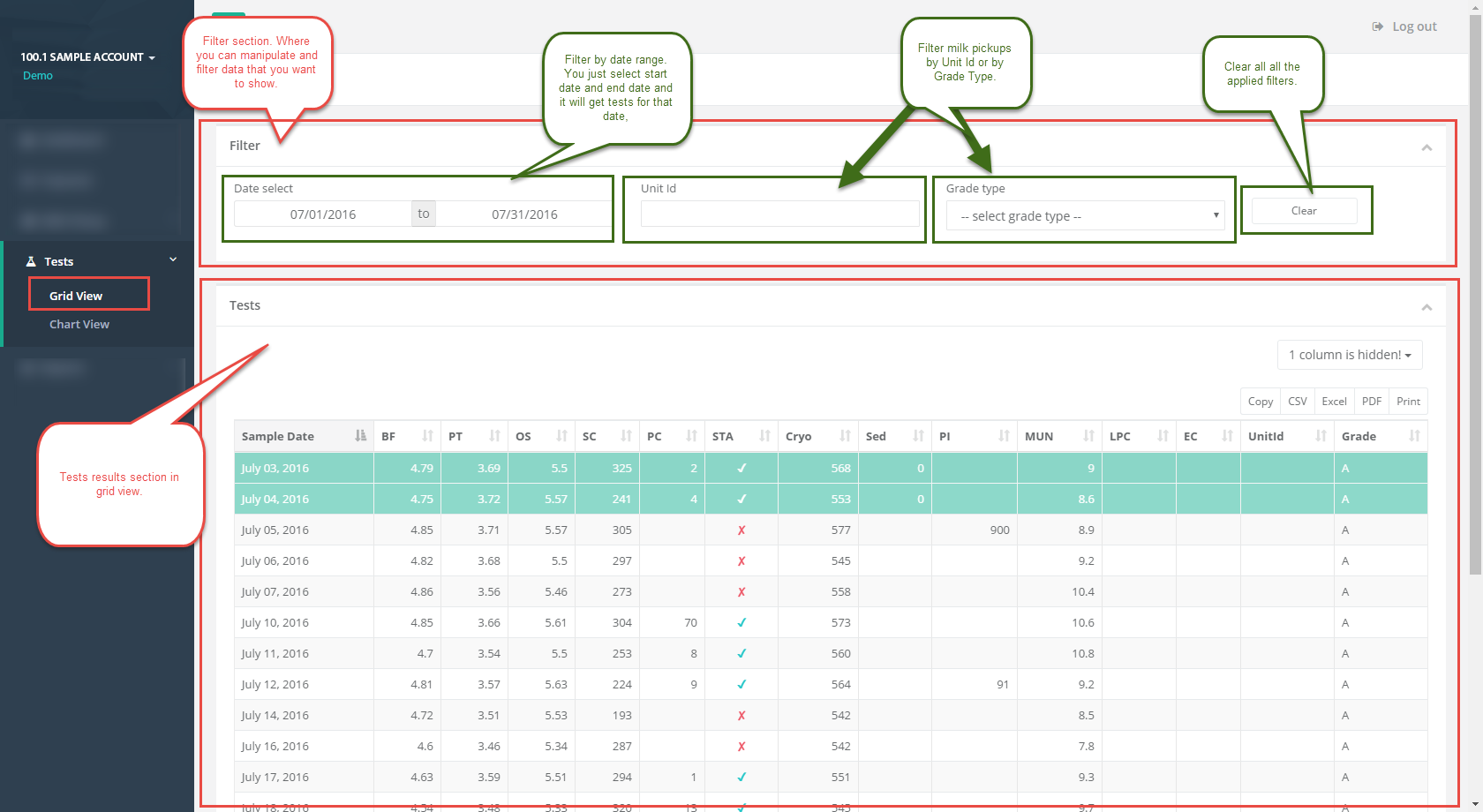Click Cryo value 568 in first row
This screenshot has width=1483, height=812.
point(840,469)
